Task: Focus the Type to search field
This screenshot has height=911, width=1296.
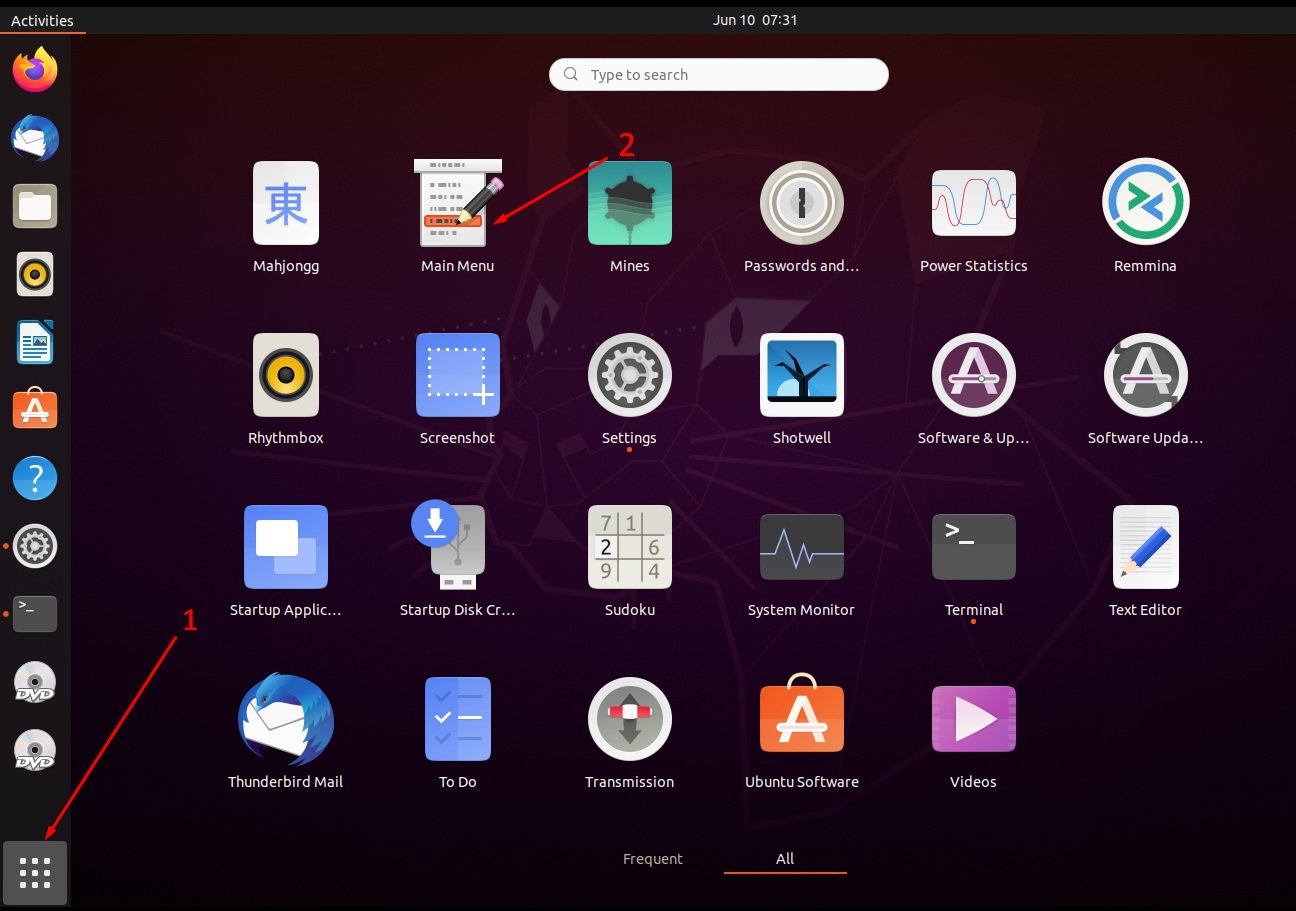Action: click(x=718, y=75)
